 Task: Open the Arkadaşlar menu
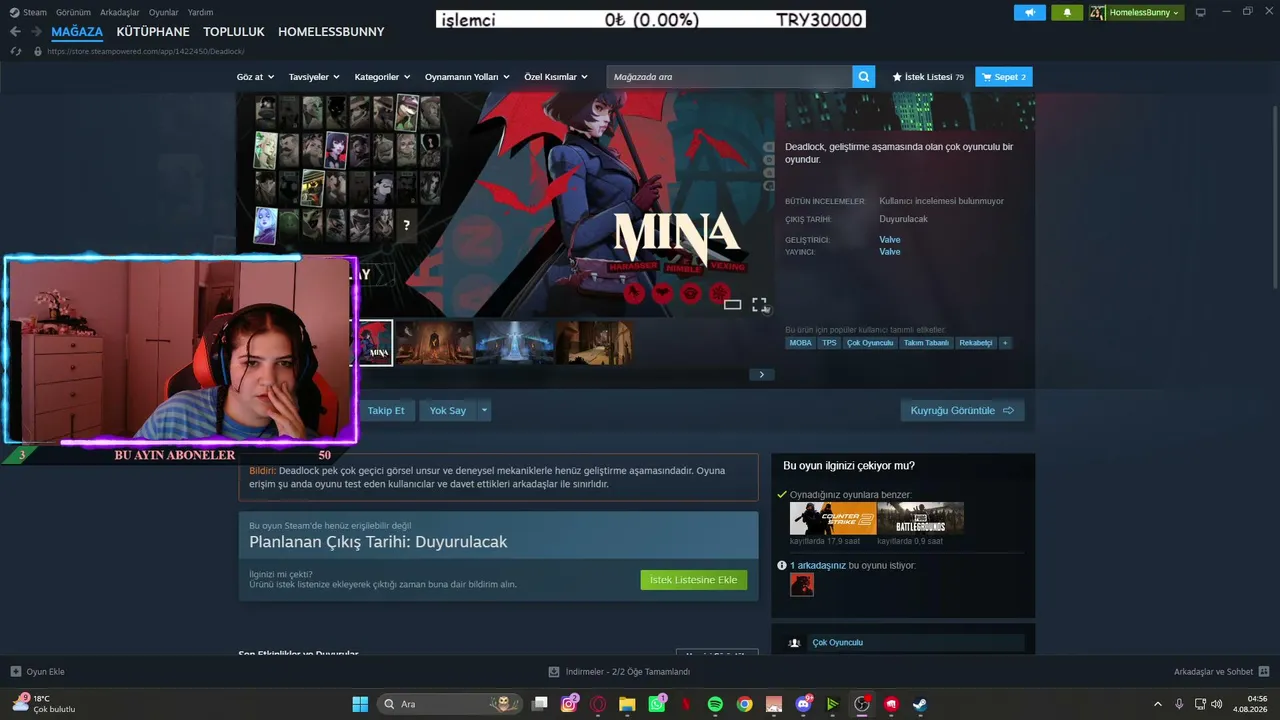[x=120, y=12]
